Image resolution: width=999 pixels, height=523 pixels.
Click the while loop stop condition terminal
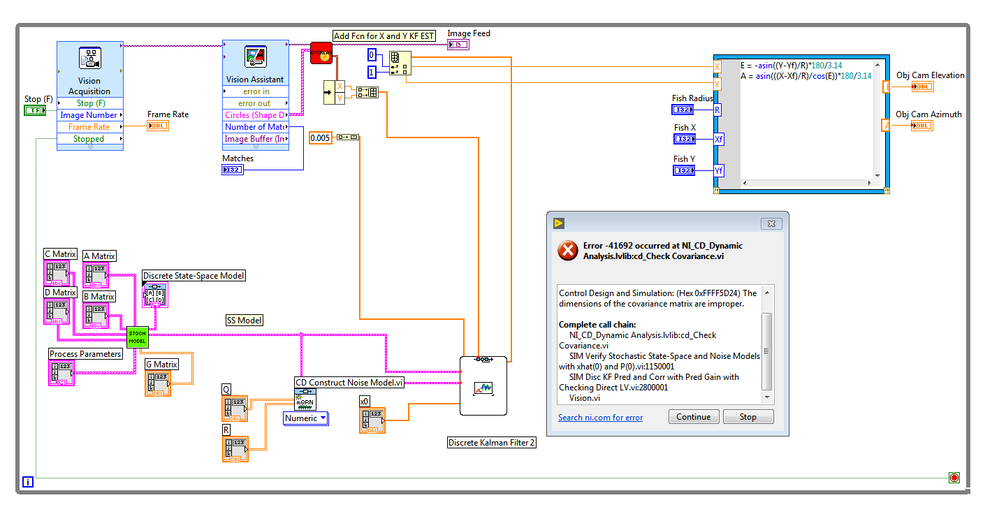(954, 477)
